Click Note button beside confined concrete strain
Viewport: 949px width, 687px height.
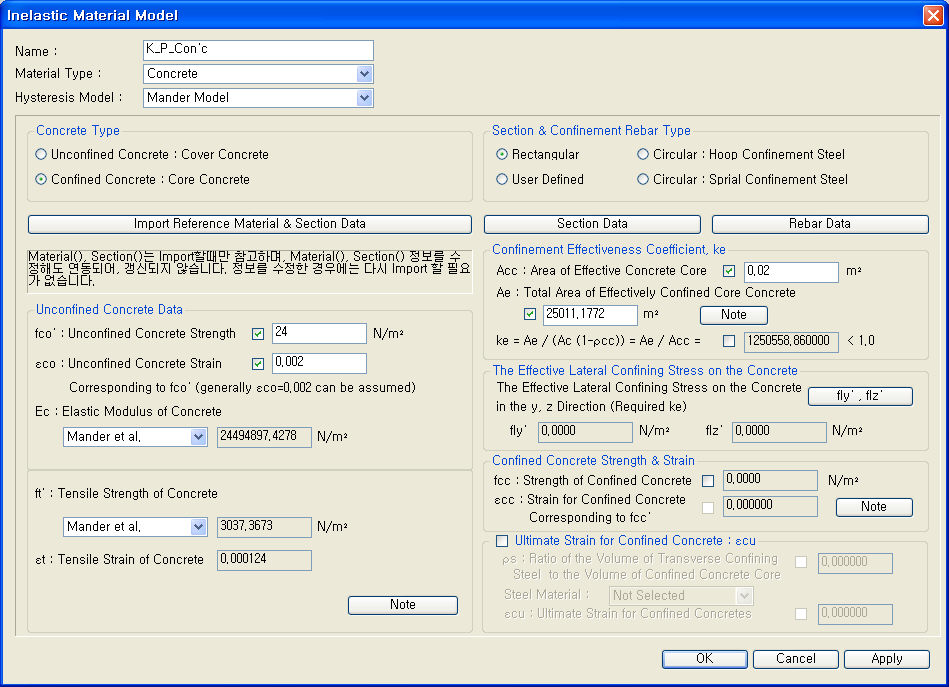(x=874, y=507)
